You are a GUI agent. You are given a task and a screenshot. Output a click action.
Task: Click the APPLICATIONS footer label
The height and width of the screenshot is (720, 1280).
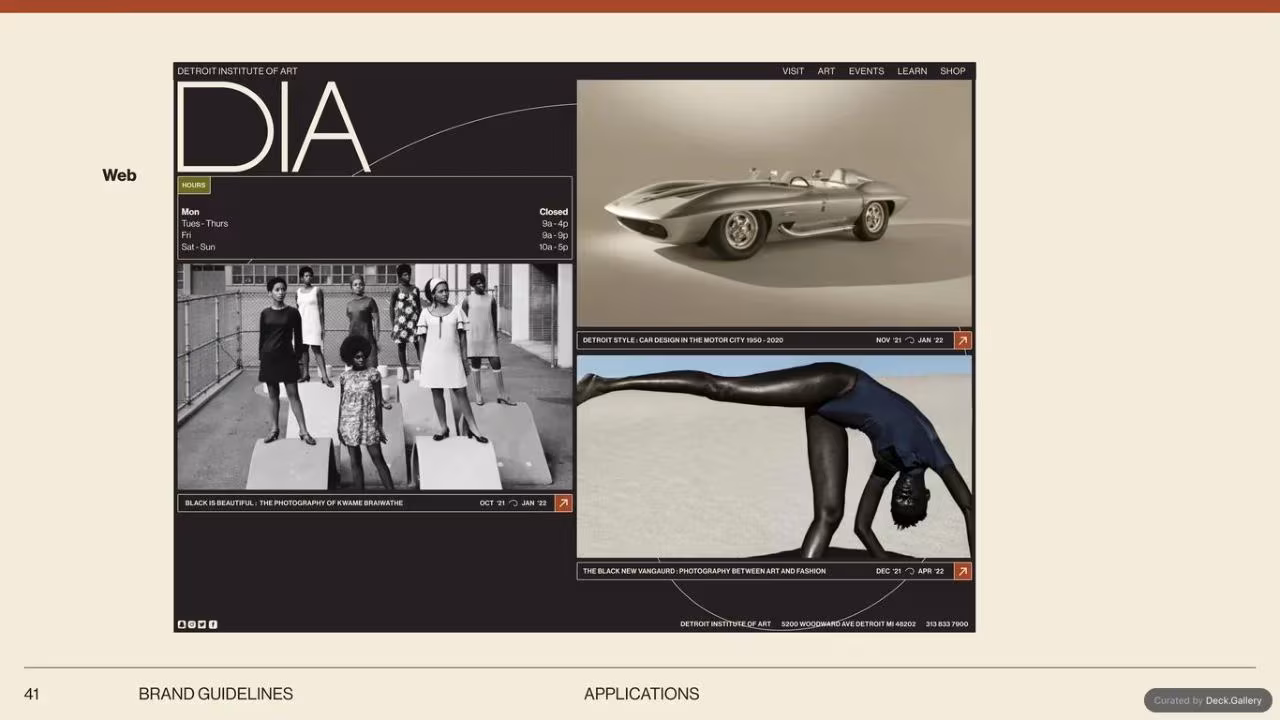tap(642, 694)
